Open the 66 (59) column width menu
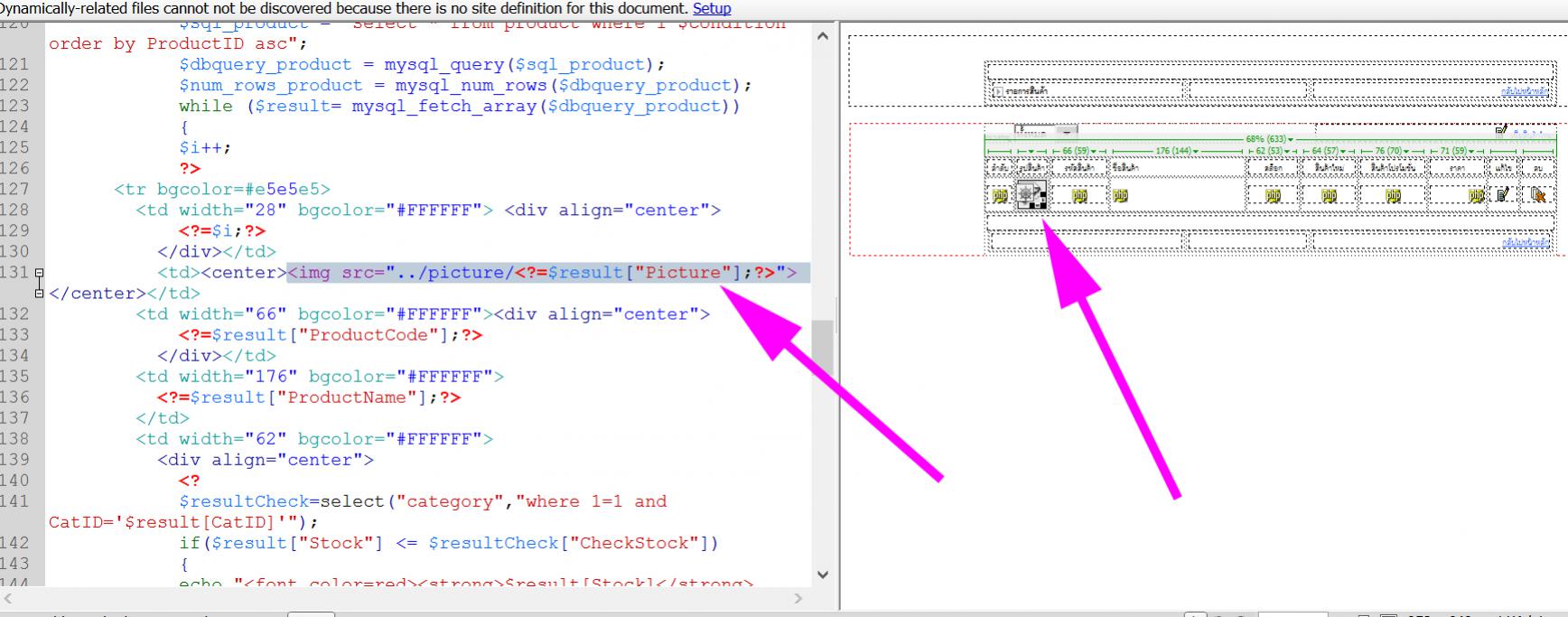 coord(1079,151)
